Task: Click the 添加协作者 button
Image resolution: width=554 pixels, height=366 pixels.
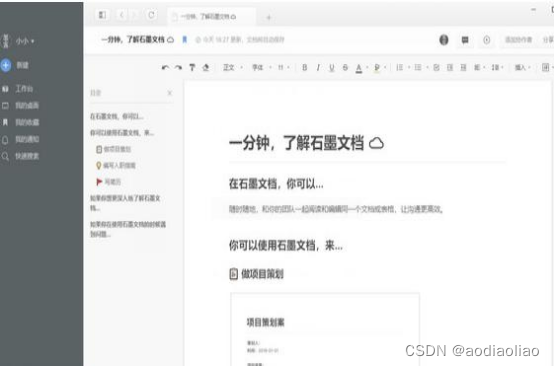Action: click(518, 40)
